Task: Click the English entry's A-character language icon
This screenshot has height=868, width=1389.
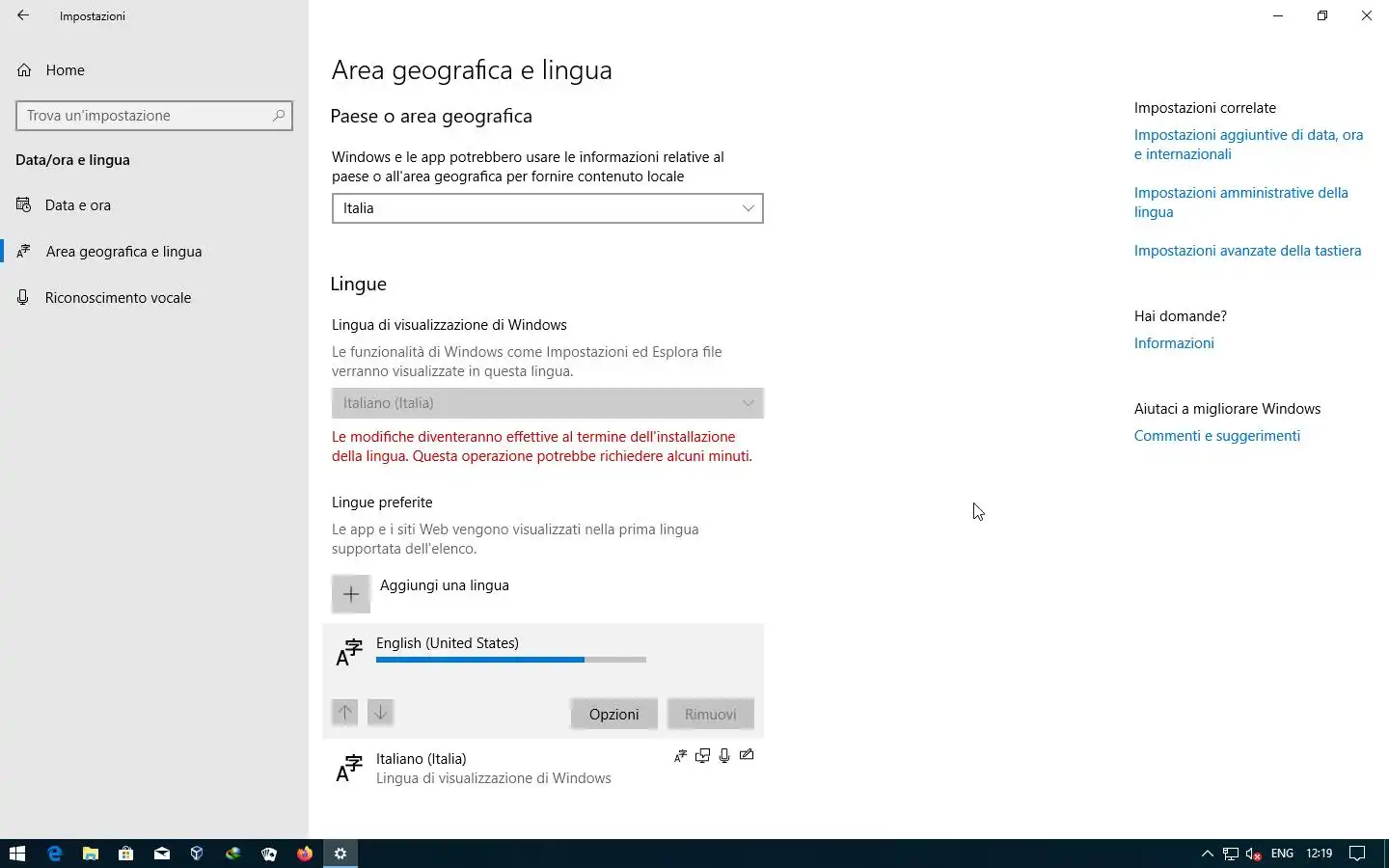Action: (348, 653)
